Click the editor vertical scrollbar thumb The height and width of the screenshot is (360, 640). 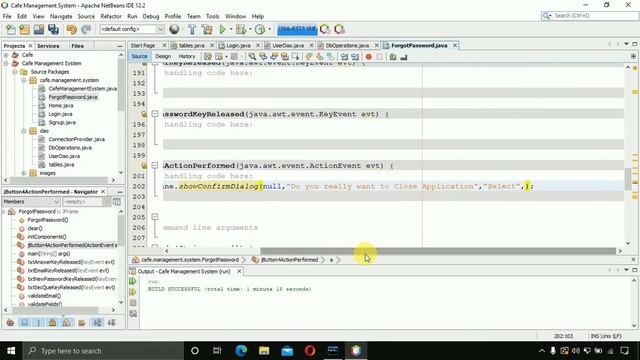[x=627, y=180]
